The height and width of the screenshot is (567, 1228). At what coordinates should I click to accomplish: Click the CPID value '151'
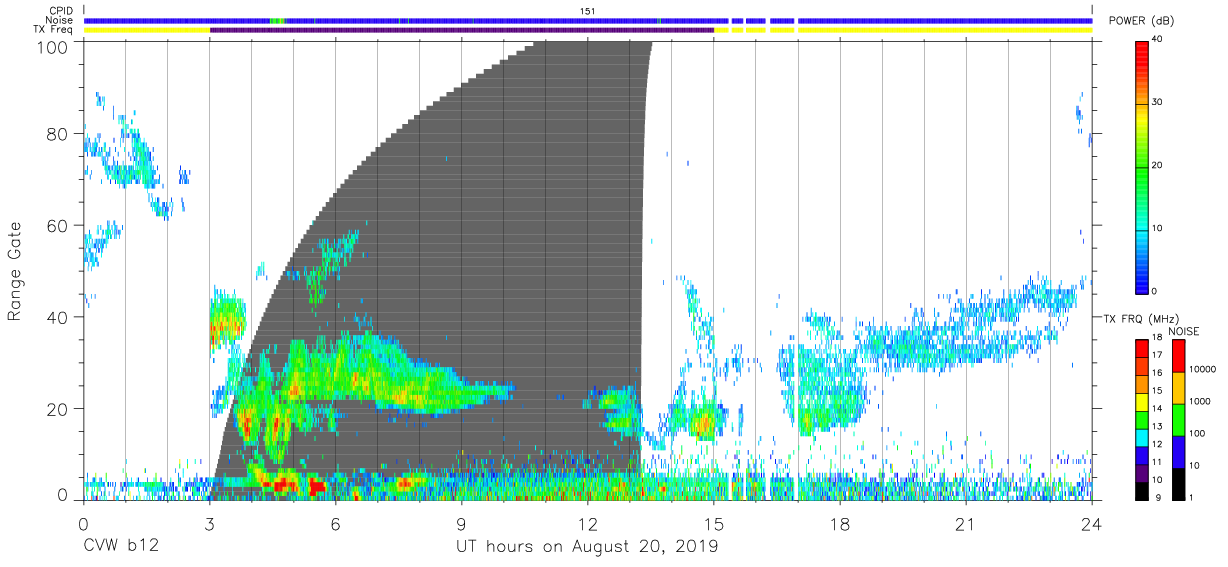tap(588, 11)
